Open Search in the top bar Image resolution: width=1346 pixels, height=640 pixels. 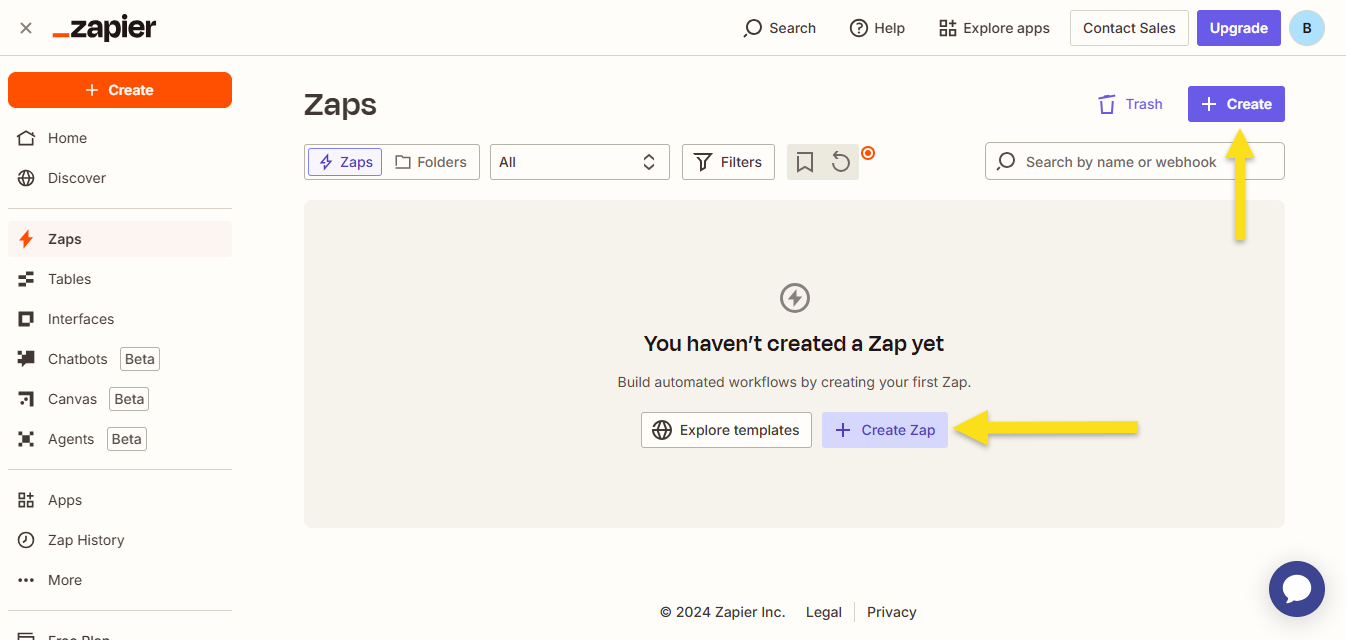[780, 28]
